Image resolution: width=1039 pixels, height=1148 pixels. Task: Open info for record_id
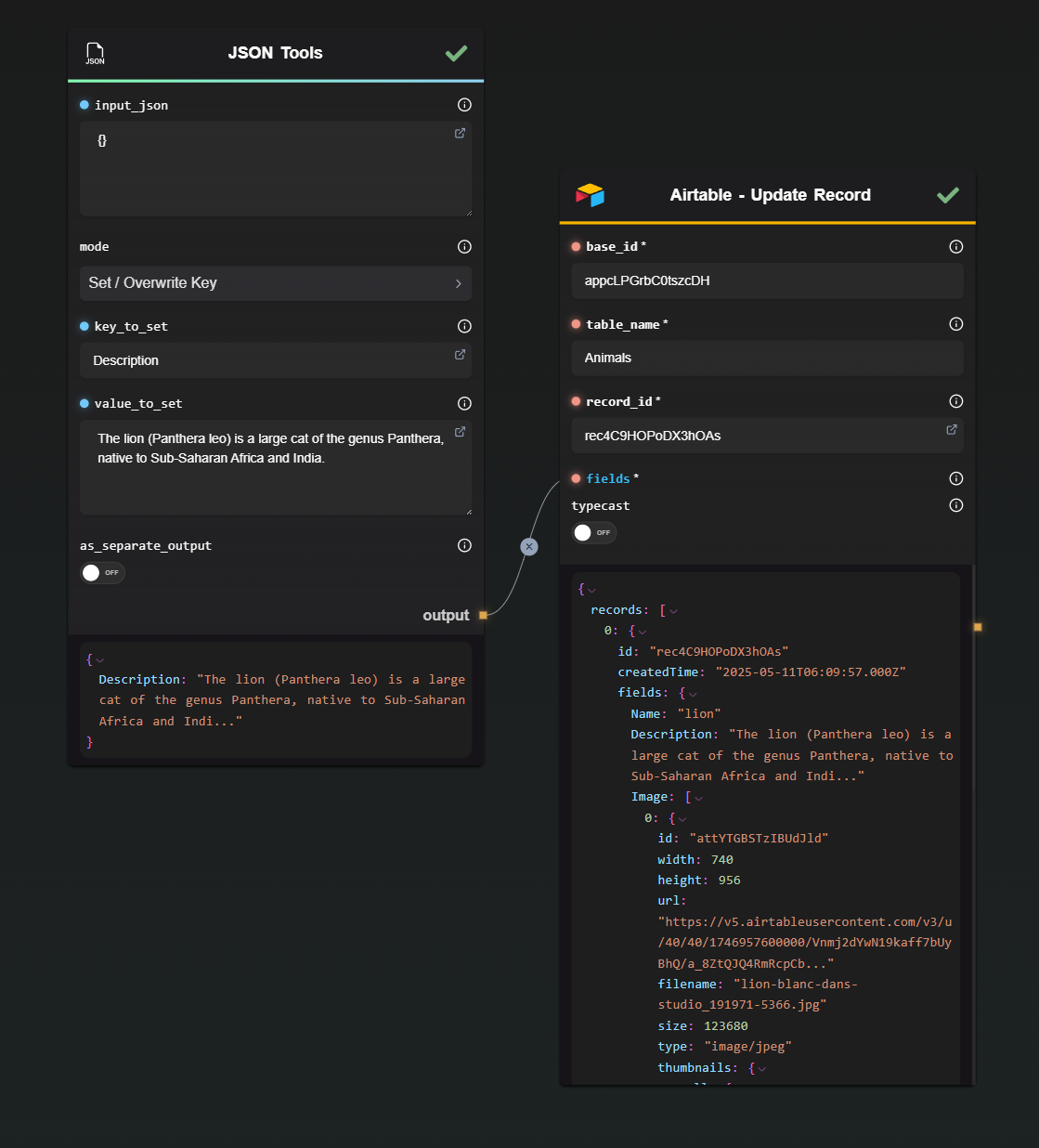(x=956, y=401)
